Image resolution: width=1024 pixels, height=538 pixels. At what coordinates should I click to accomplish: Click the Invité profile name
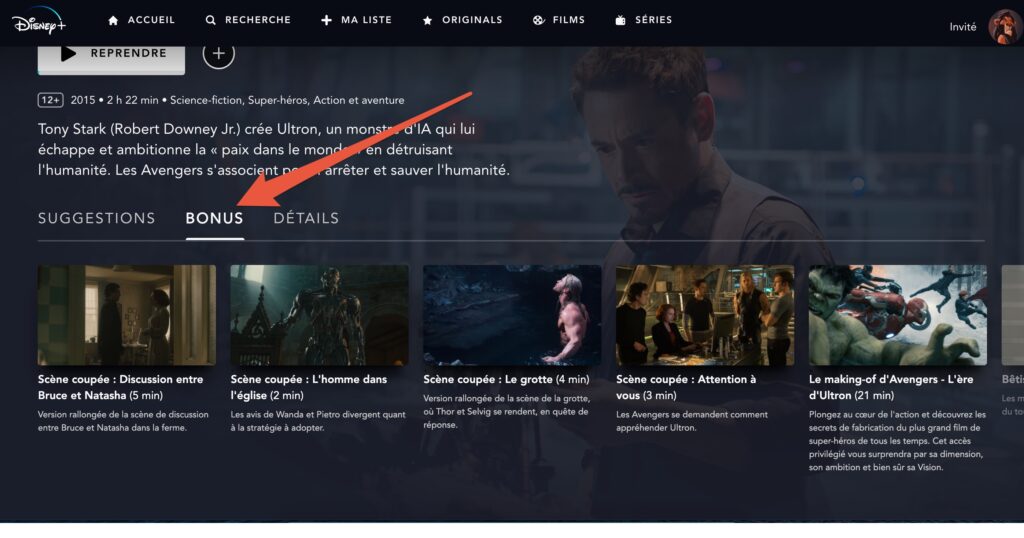click(x=963, y=27)
